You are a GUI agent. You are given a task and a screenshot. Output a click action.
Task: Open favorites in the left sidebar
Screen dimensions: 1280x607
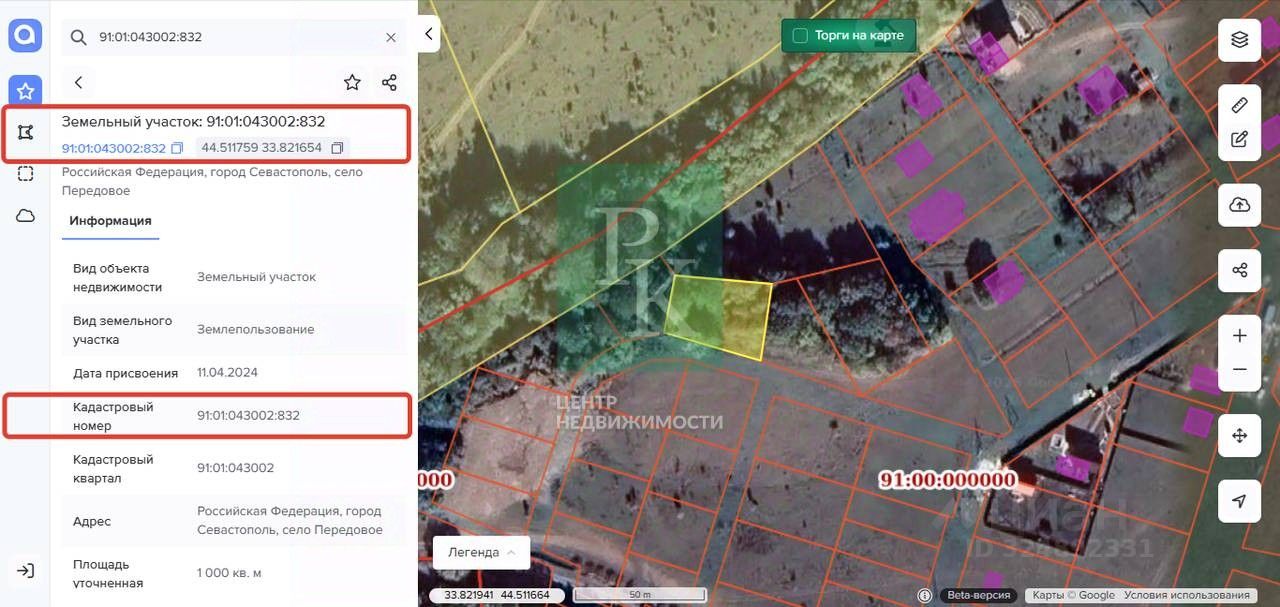click(x=26, y=91)
